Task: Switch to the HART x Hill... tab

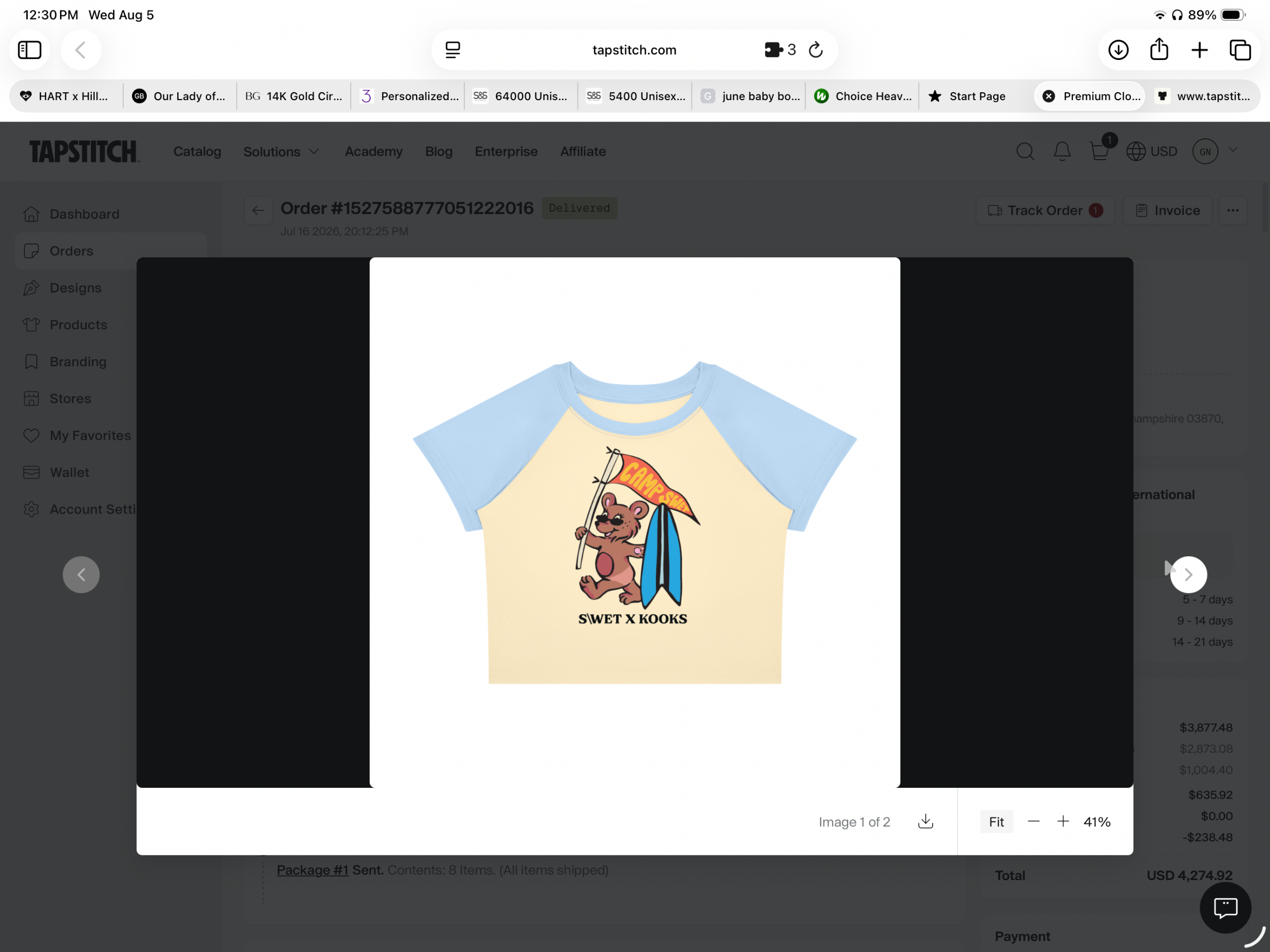Action: [65, 96]
